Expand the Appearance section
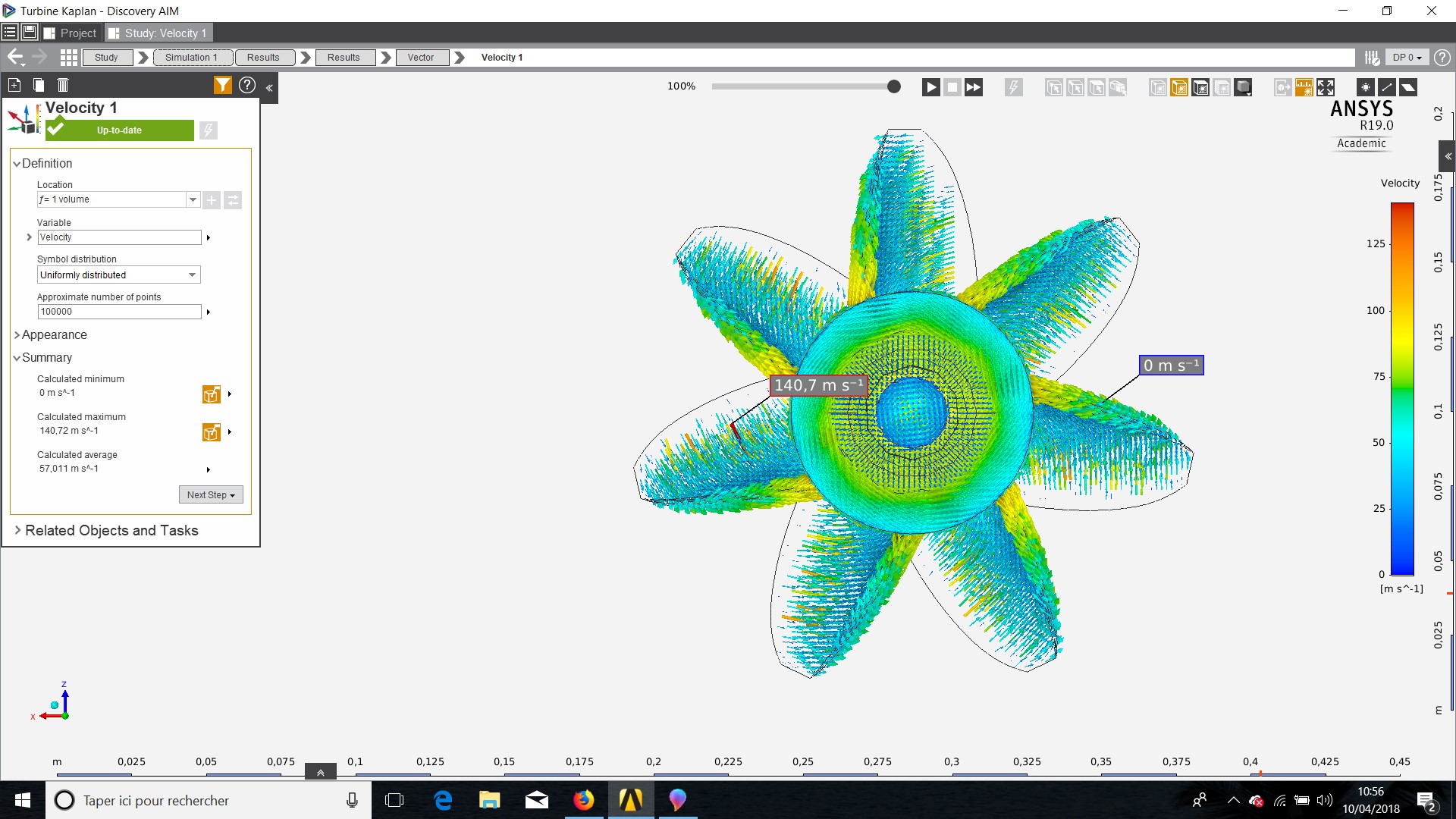 [x=54, y=334]
